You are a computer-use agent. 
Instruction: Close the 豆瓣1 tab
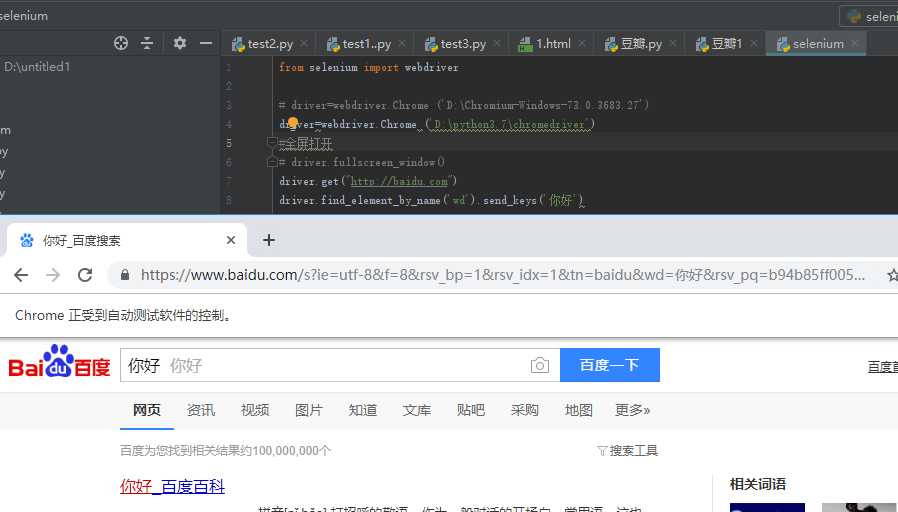[x=754, y=44]
